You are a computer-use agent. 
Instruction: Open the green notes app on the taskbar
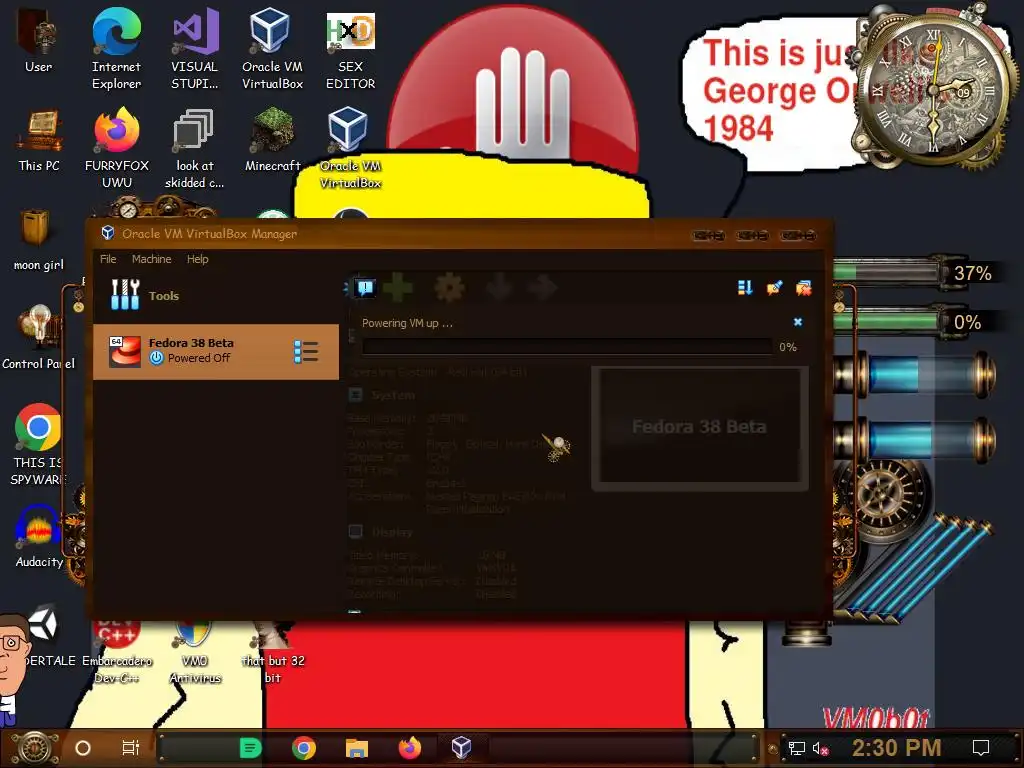point(250,748)
